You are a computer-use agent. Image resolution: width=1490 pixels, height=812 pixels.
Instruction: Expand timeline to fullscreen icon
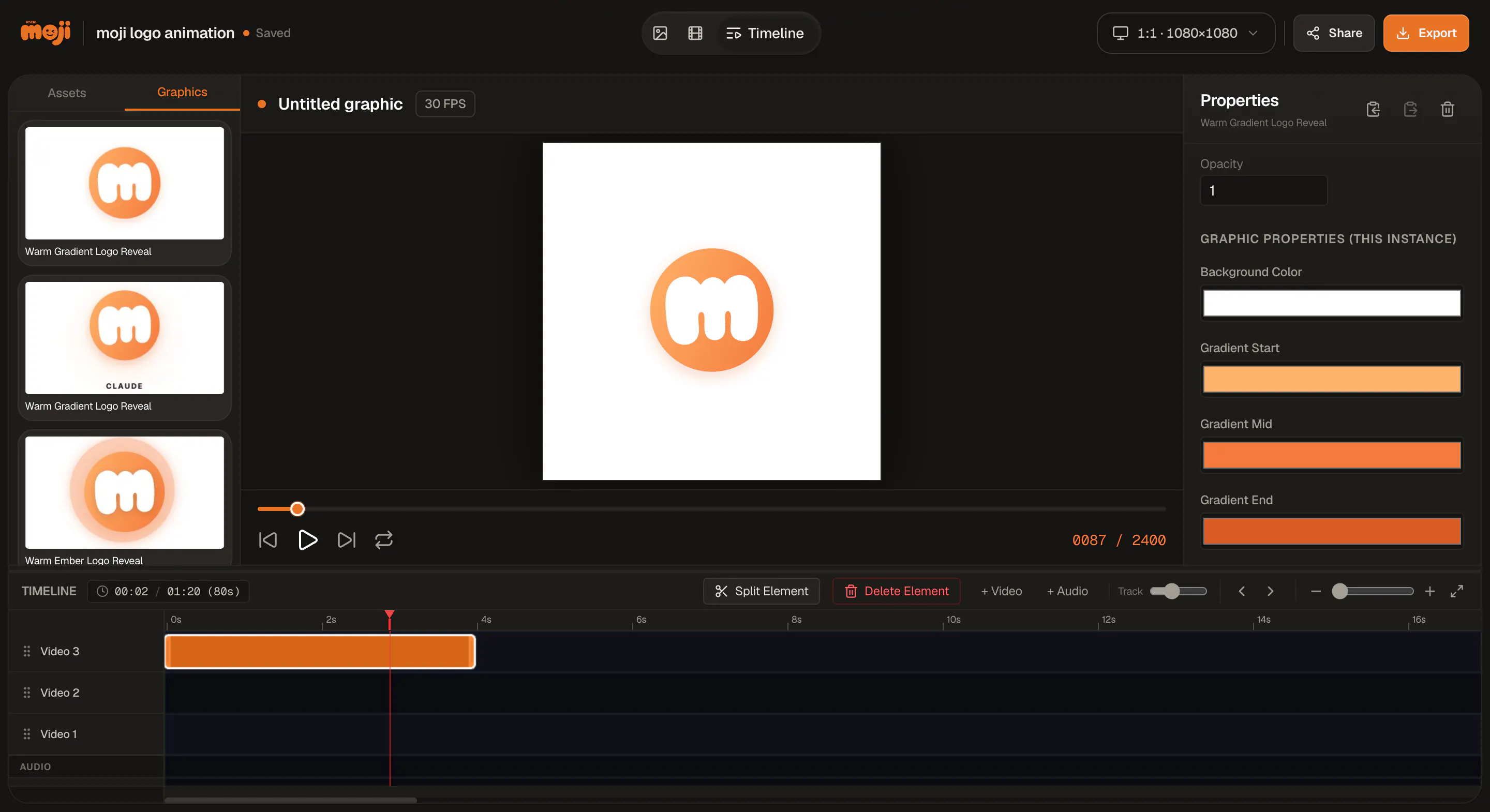[1456, 591]
